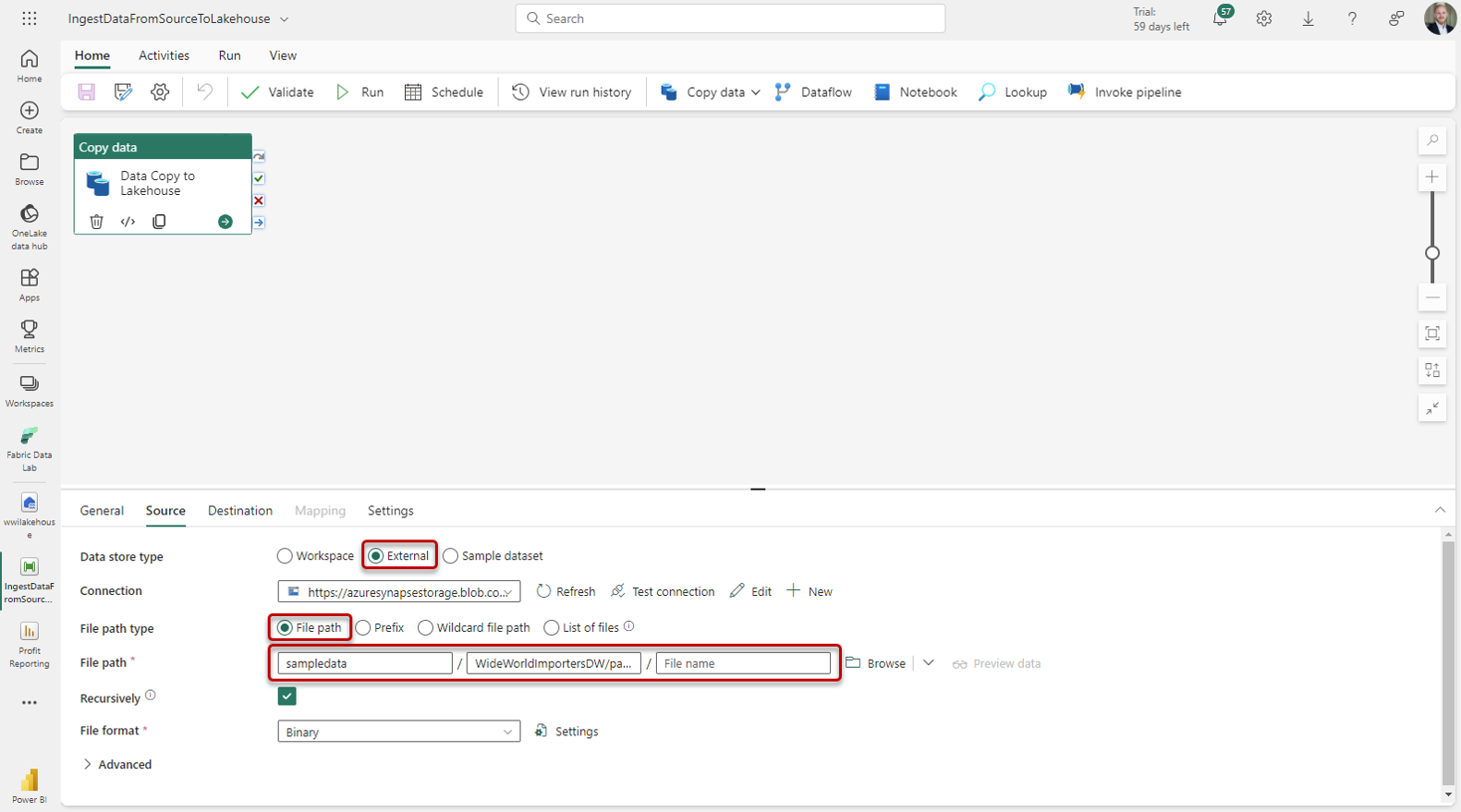The height and width of the screenshot is (812, 1461).
Task: Go to Home in left sidebar
Action: tap(30, 66)
